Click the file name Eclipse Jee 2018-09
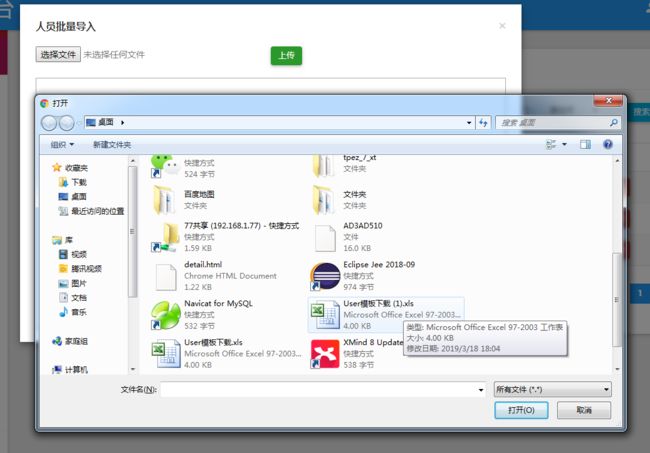Viewport: 650px width, 453px height. click(379, 264)
